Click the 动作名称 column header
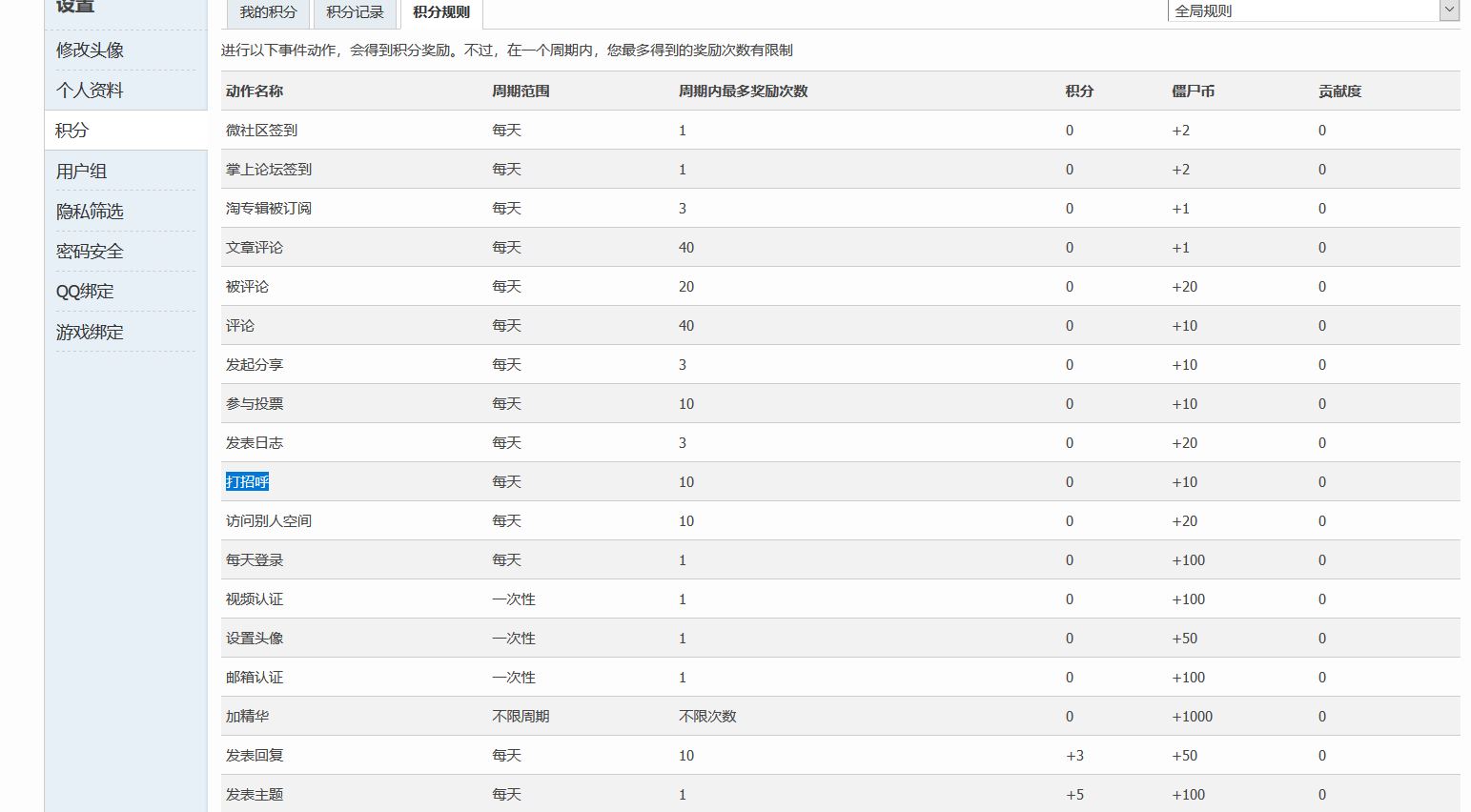1471x812 pixels. coord(255,91)
